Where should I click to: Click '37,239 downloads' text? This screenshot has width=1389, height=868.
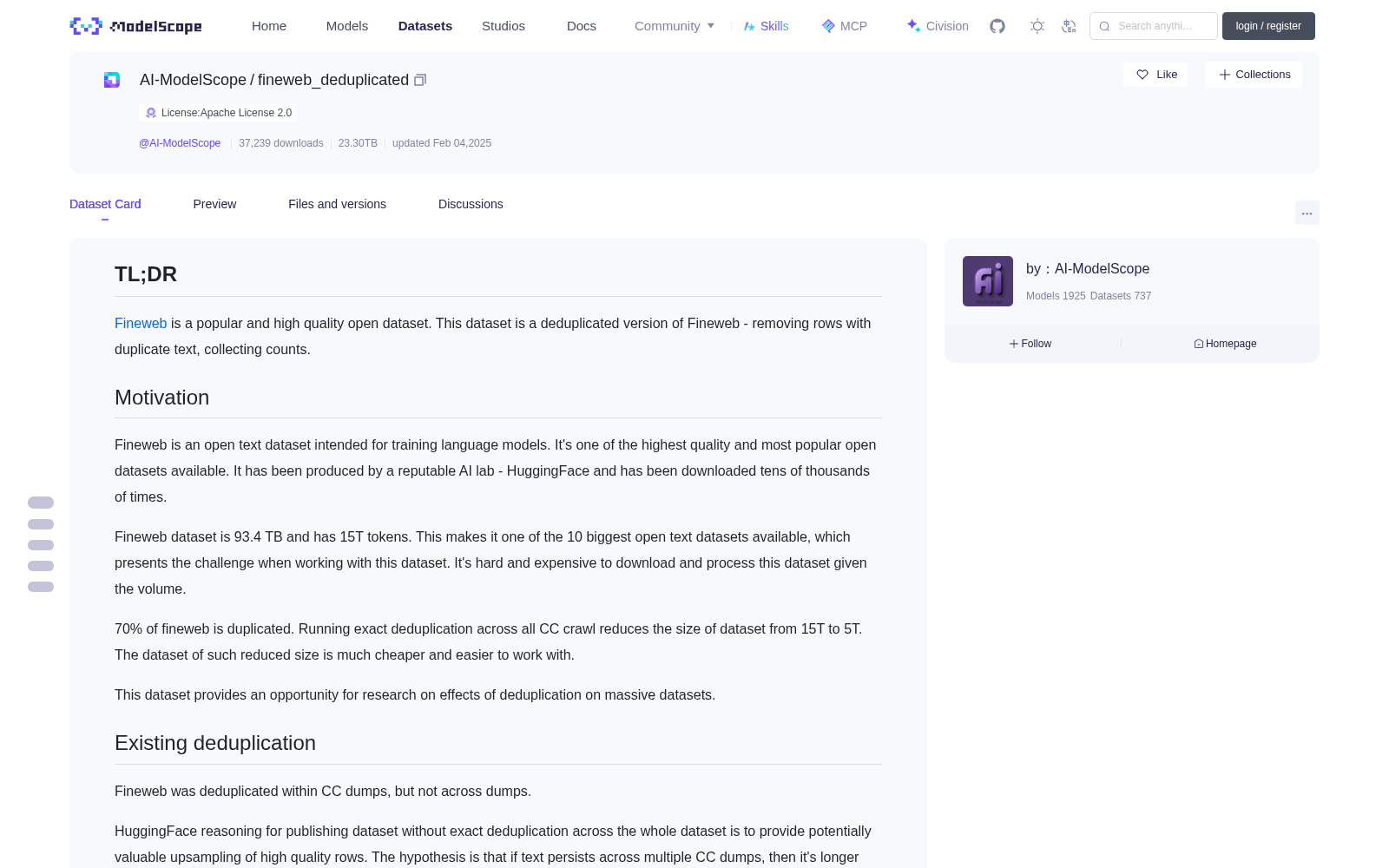pyautogui.click(x=281, y=143)
